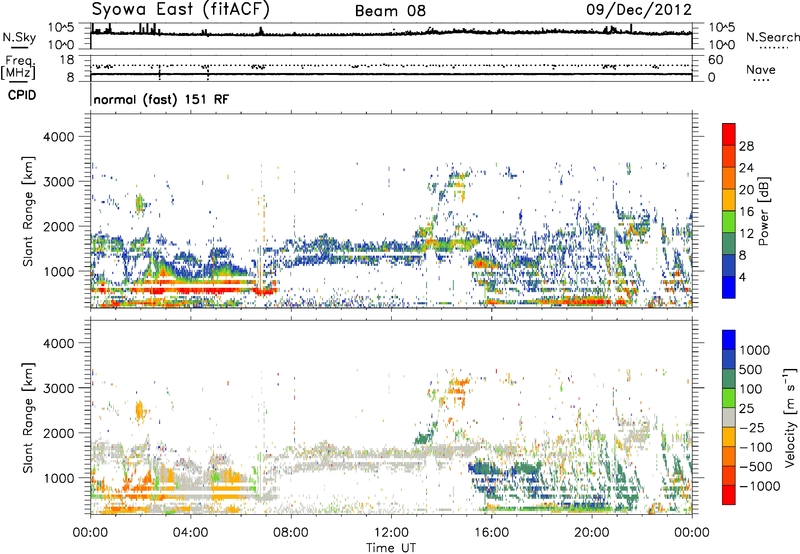Click the '18' frequency tick label

click(66, 60)
